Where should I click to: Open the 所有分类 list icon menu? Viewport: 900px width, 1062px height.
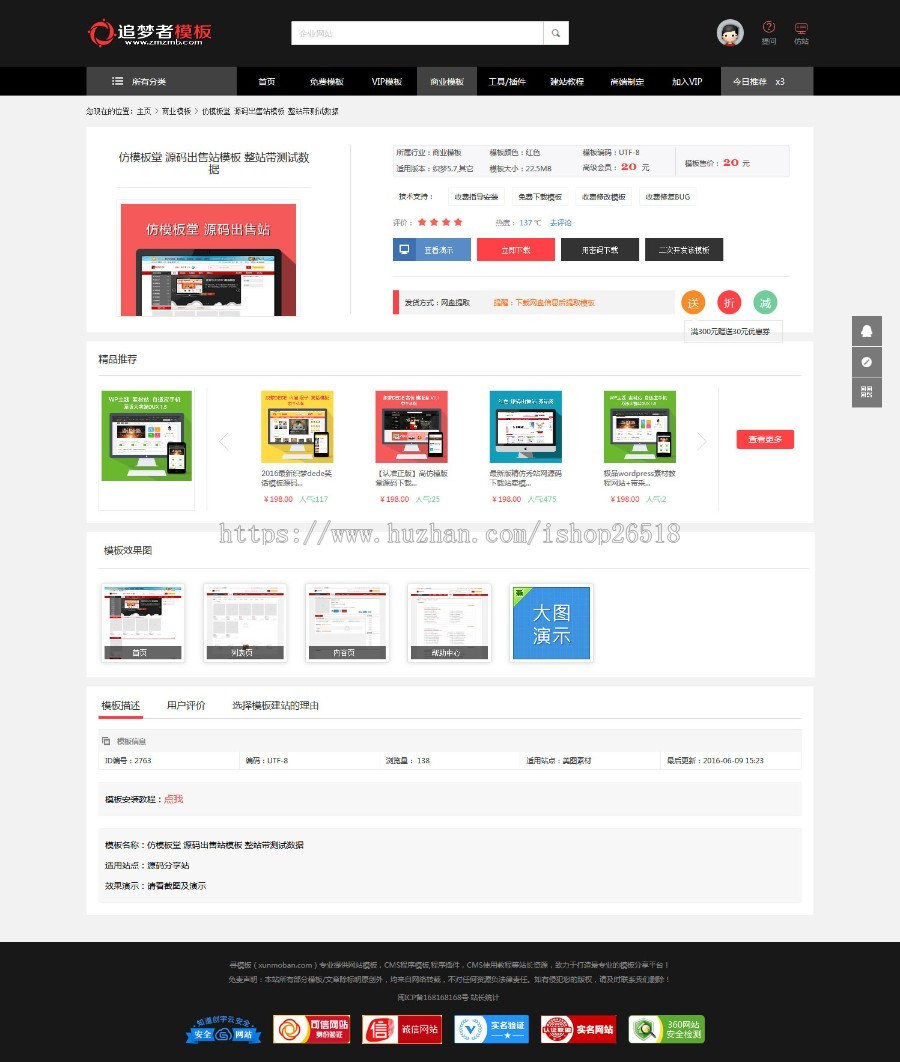[x=117, y=81]
